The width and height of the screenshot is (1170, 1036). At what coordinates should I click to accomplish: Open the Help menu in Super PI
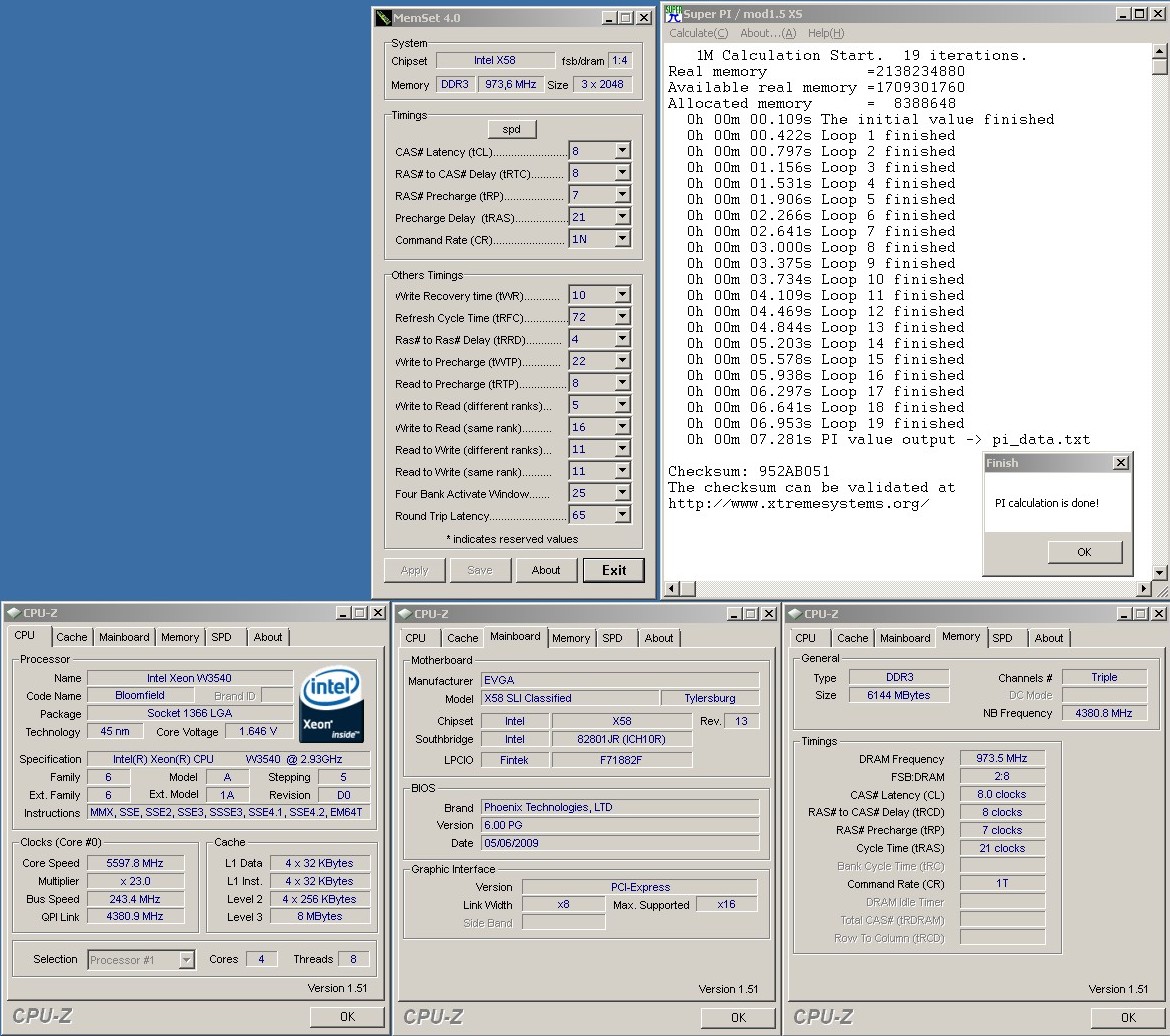coord(826,33)
